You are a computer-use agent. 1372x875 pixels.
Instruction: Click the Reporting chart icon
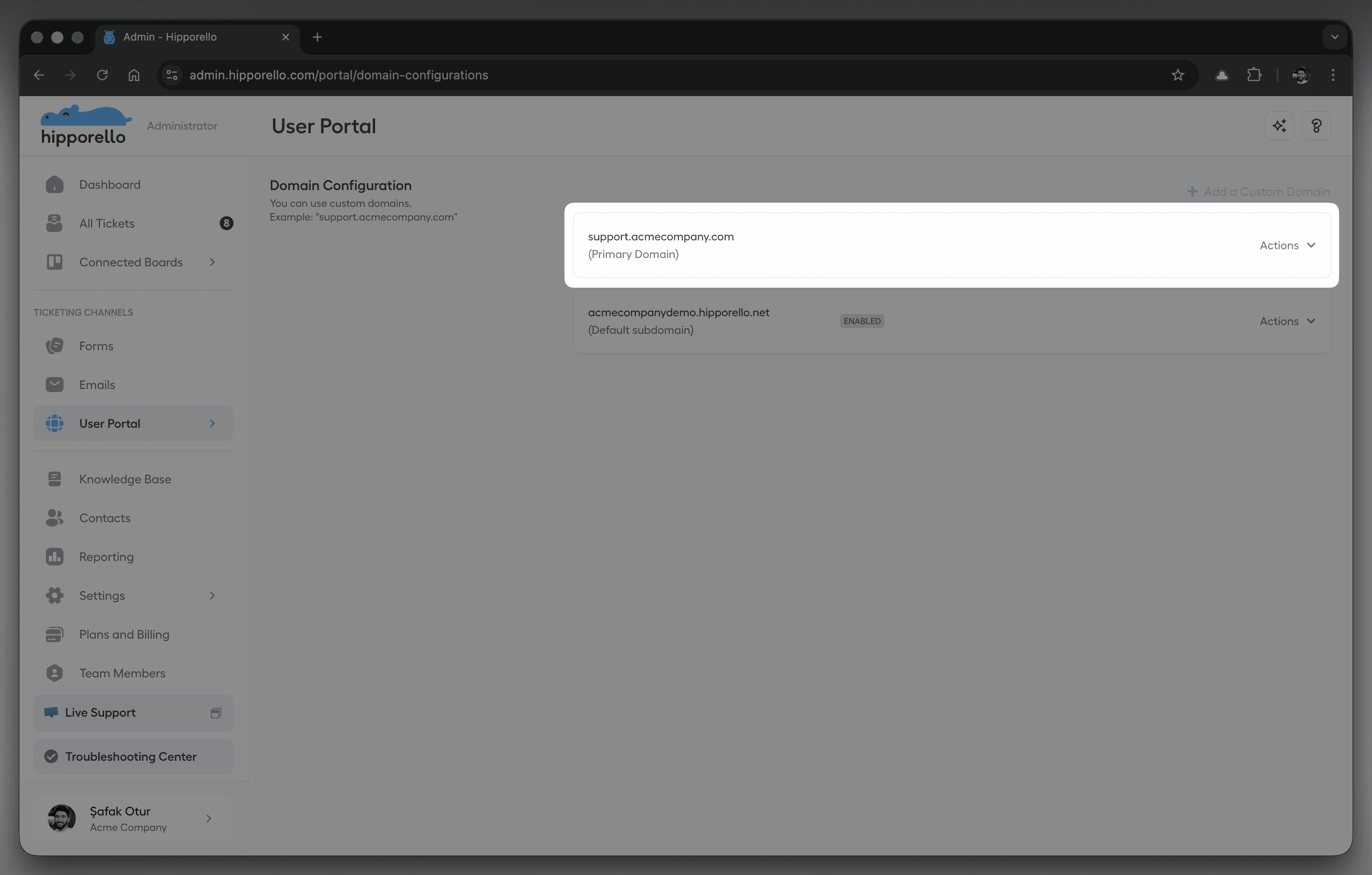(x=55, y=557)
